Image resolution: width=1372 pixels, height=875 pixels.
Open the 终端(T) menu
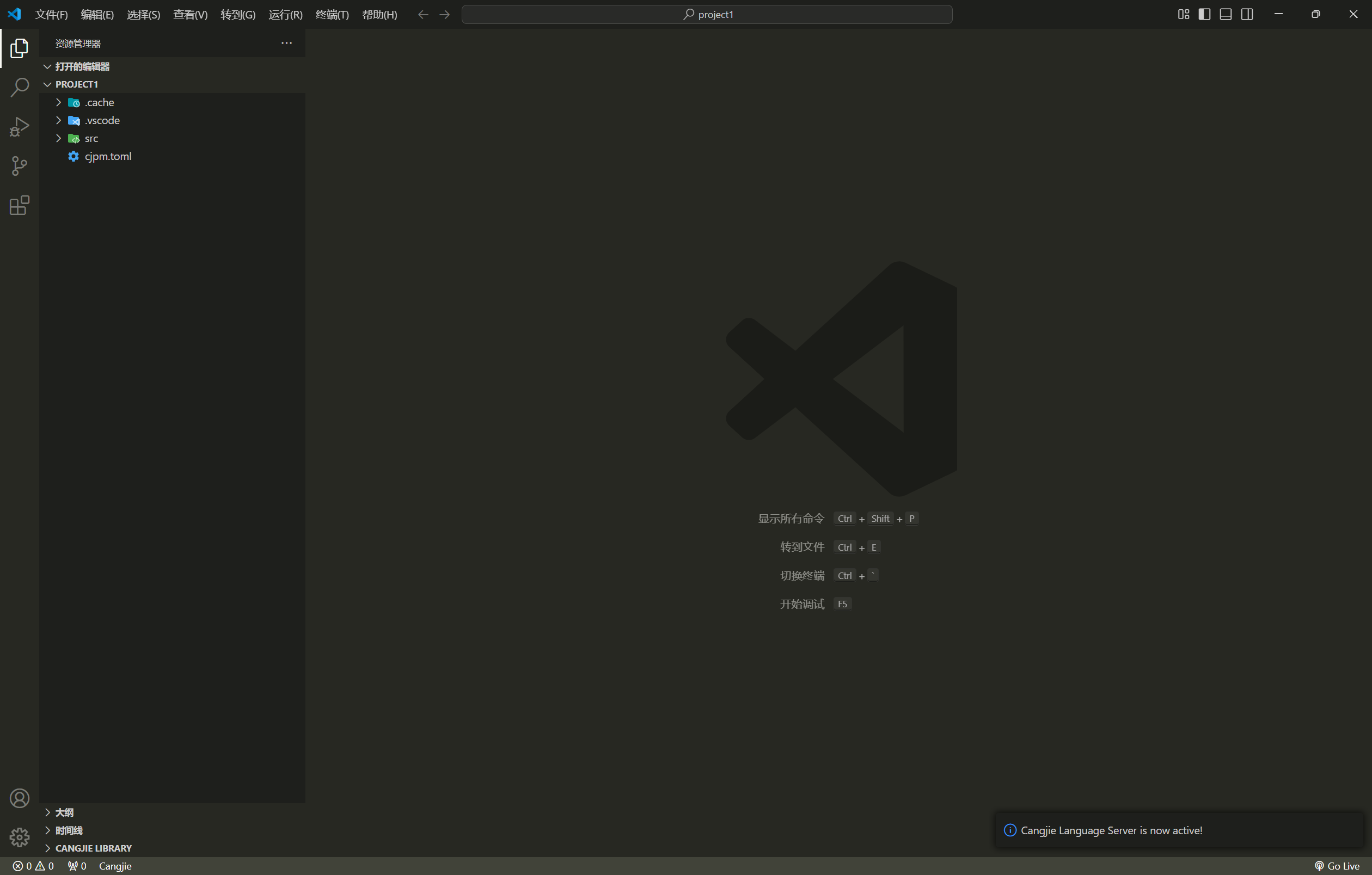332,14
